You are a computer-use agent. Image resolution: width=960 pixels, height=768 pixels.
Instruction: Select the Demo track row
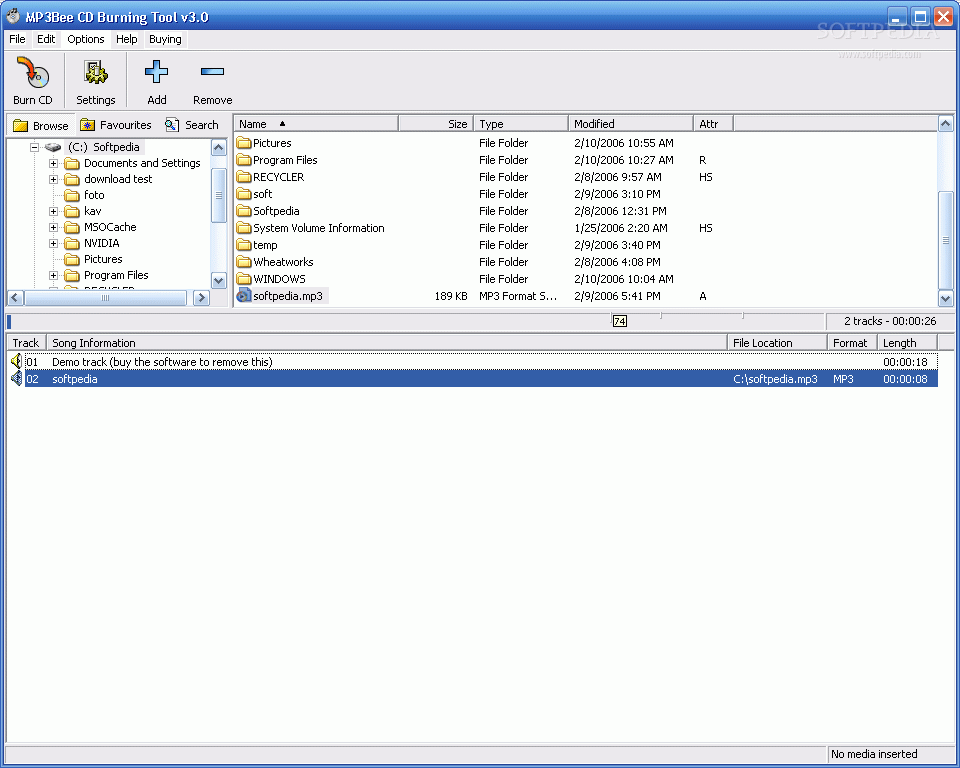(481, 362)
